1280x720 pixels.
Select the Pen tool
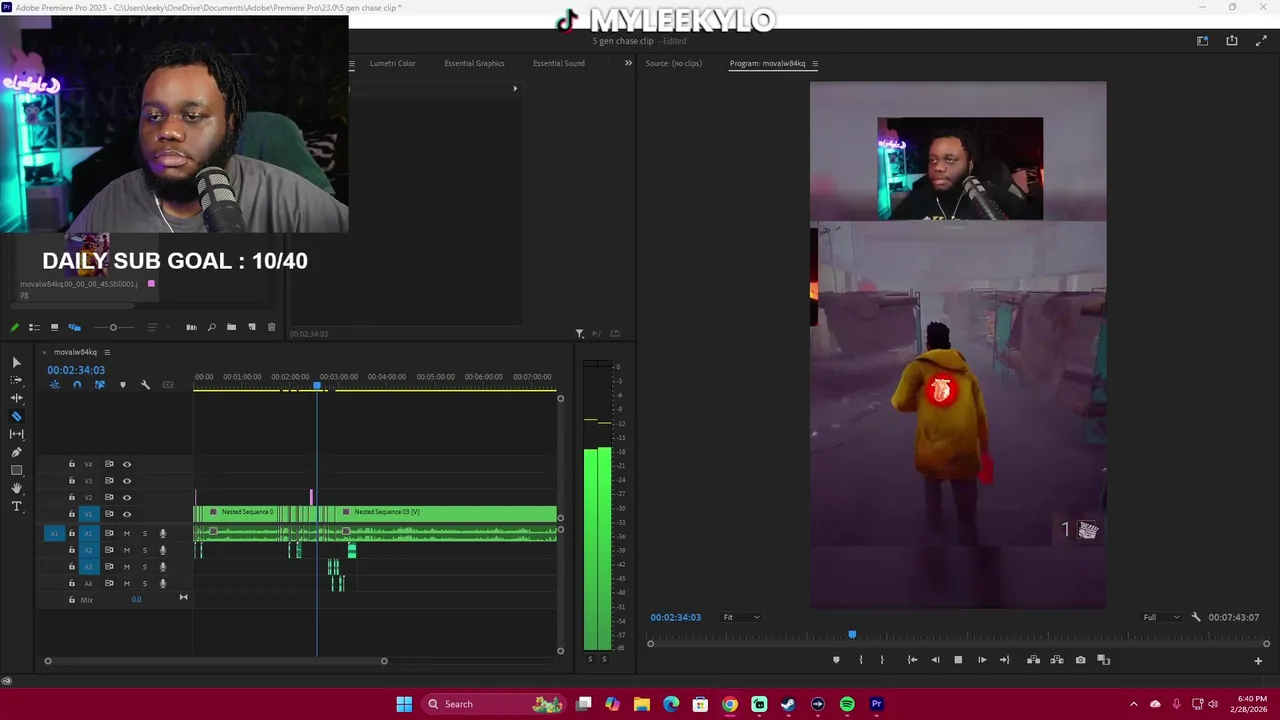[x=16, y=452]
